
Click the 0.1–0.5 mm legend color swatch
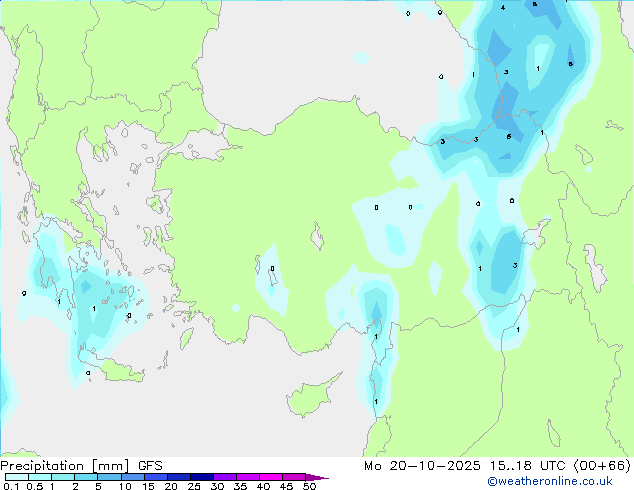(x=17, y=477)
